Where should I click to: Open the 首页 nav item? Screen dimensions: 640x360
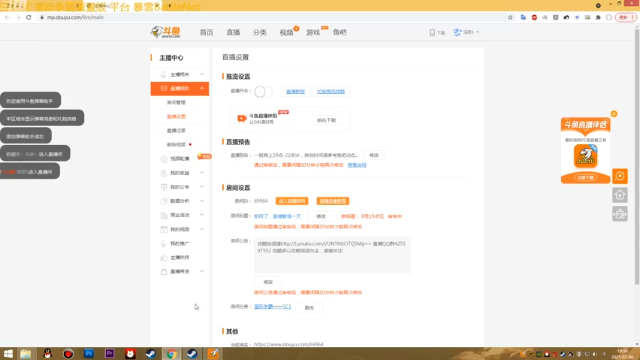(207, 32)
